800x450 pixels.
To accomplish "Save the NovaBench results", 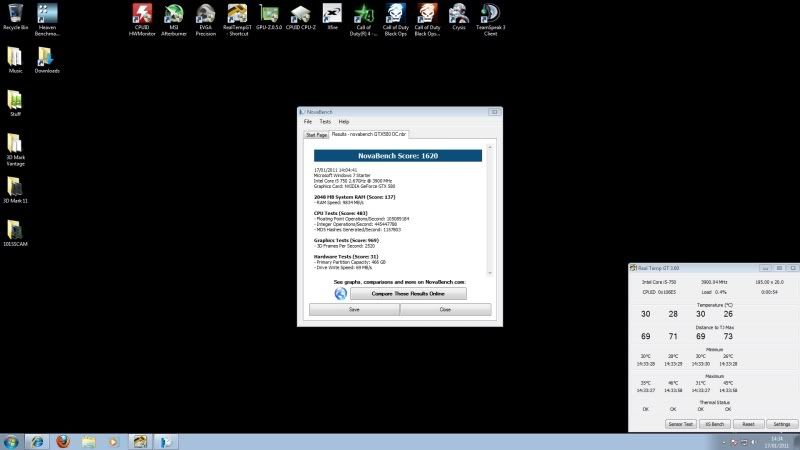I will tap(354, 309).
